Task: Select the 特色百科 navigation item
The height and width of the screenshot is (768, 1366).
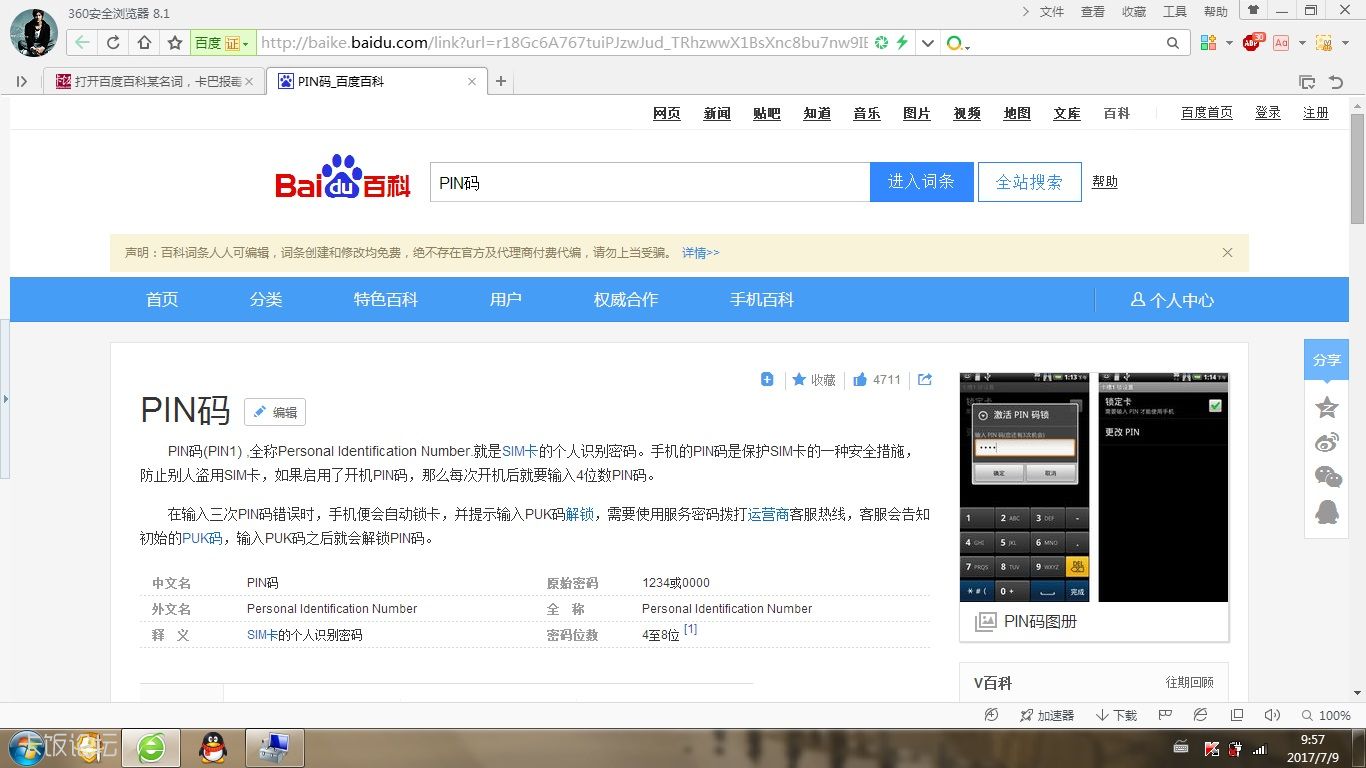Action: tap(386, 300)
